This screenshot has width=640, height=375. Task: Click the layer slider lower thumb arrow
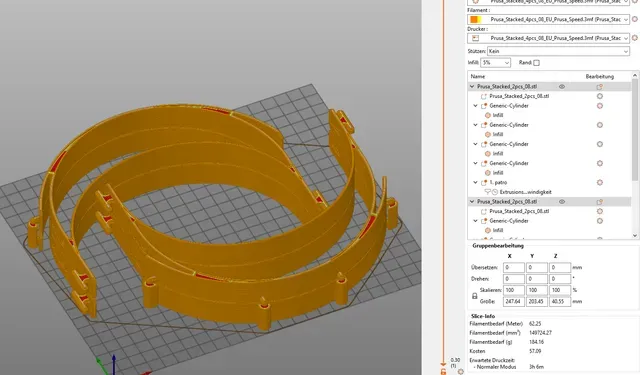[x=443, y=363]
